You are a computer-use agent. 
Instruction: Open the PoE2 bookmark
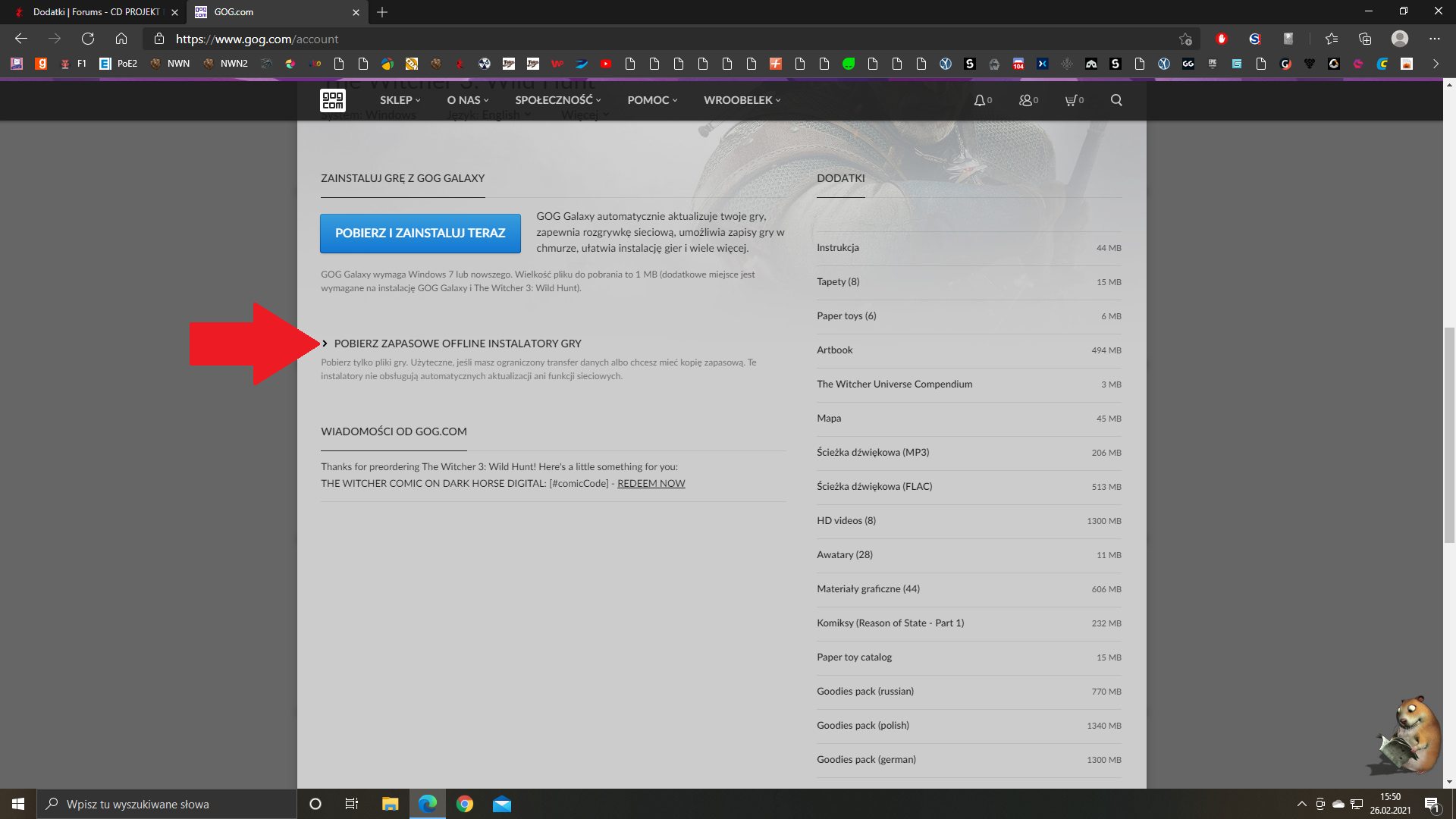(x=119, y=64)
